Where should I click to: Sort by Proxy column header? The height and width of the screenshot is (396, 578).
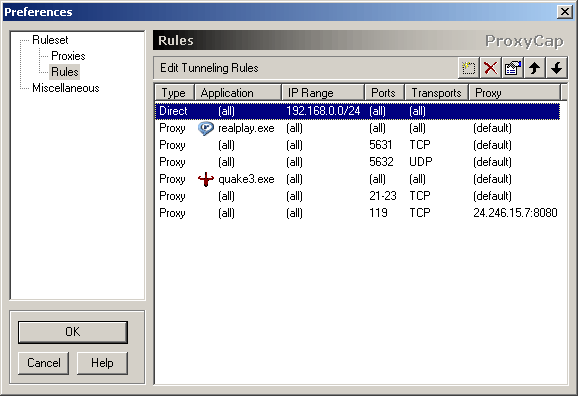(x=514, y=93)
